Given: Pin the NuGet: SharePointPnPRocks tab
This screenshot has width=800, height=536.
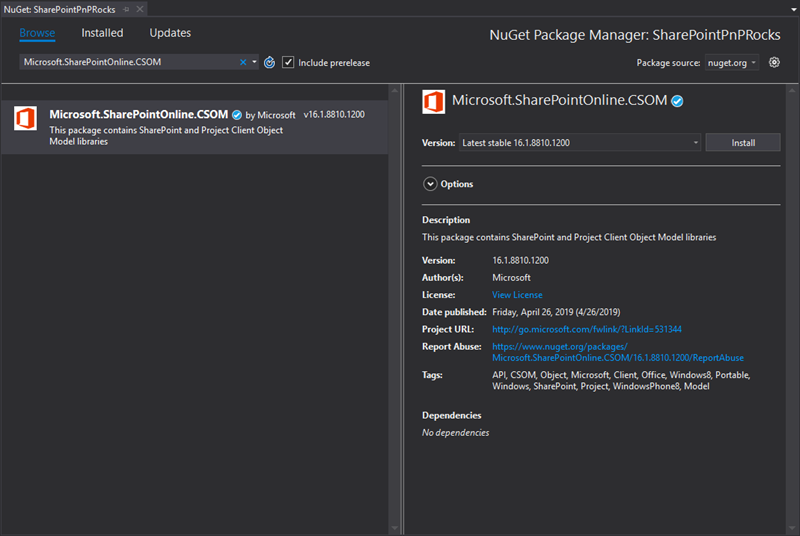Looking at the screenshot, I should click(126, 9).
